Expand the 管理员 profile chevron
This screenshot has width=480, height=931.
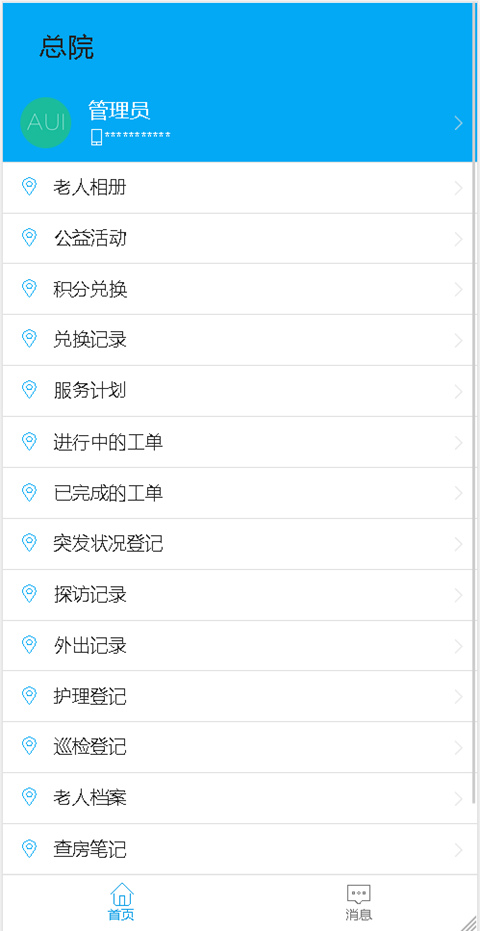coord(458,123)
